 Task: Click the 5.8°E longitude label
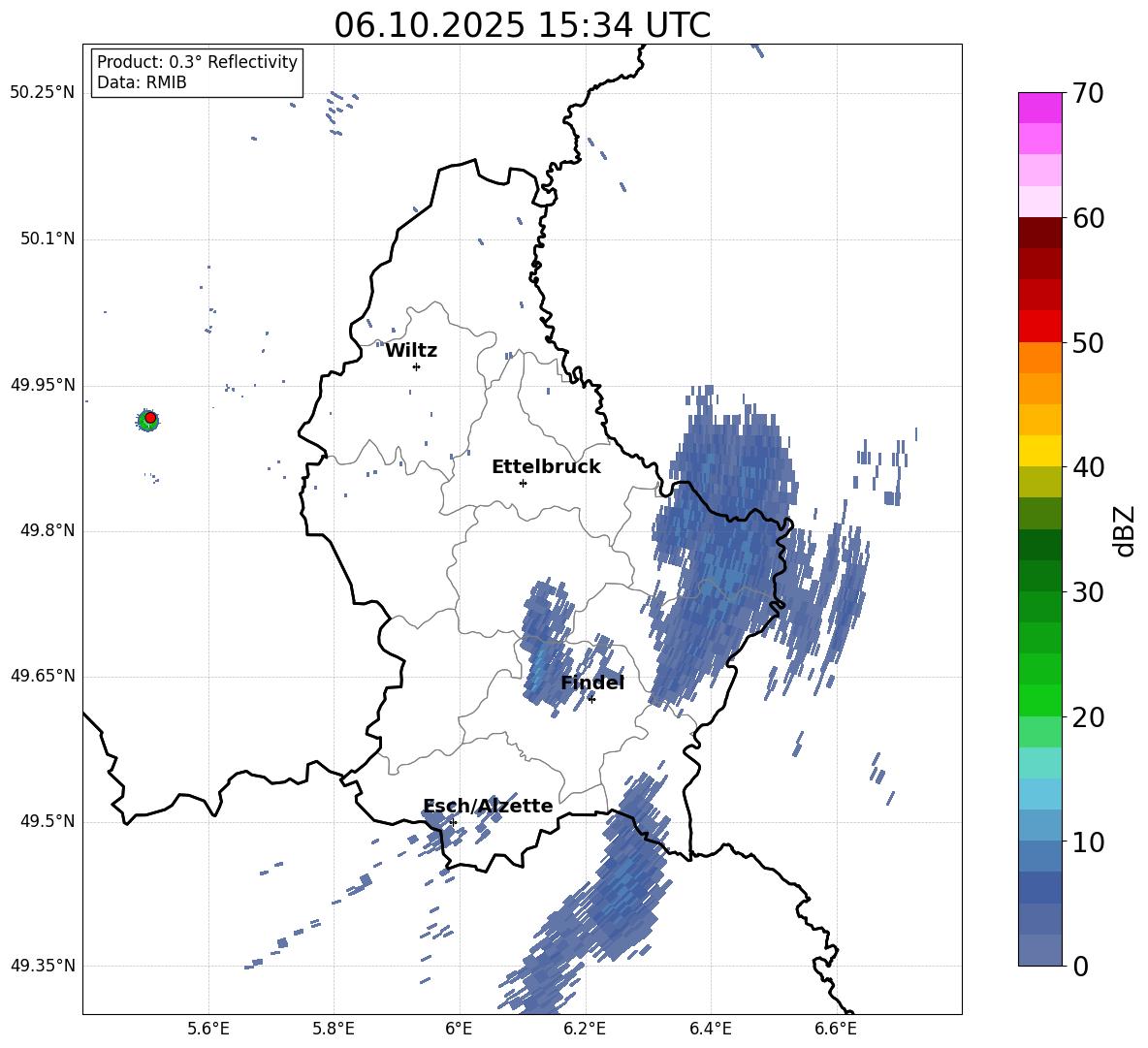334,1029
